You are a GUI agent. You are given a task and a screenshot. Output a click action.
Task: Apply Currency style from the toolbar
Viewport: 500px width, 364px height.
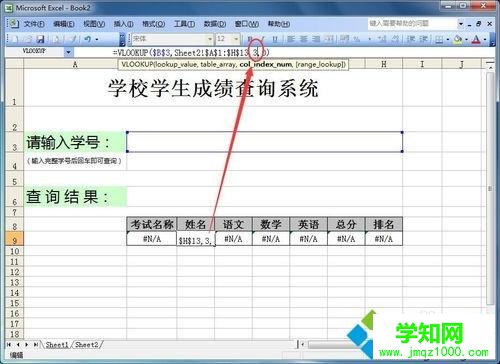[345, 39]
